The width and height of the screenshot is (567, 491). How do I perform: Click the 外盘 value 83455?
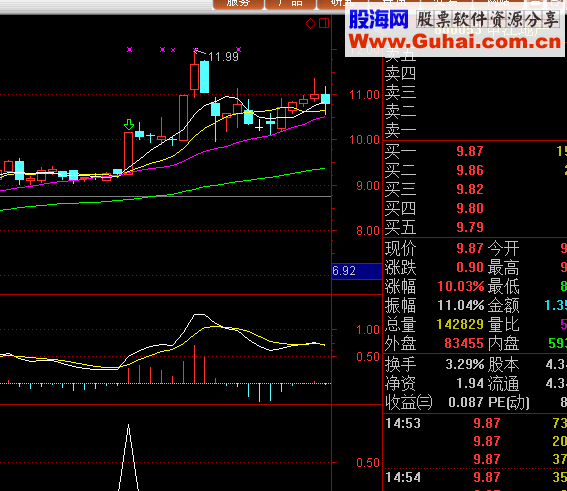464,343
